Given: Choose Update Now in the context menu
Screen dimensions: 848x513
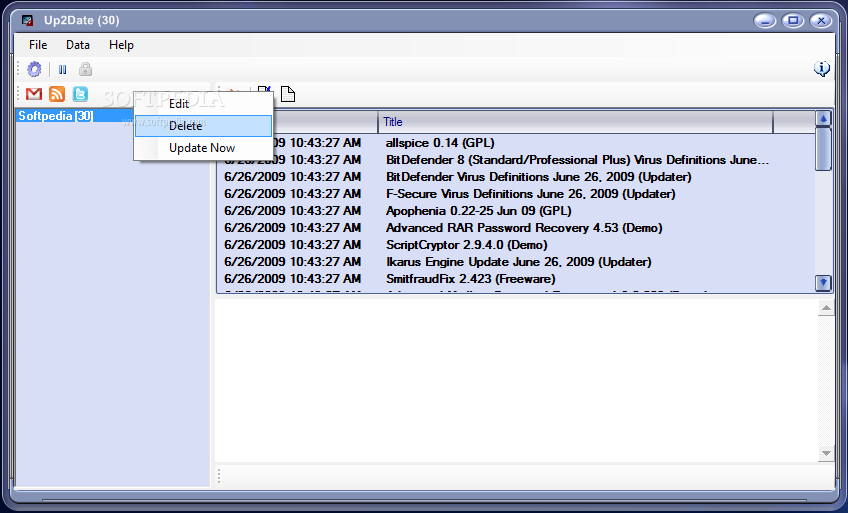Looking at the screenshot, I should (x=203, y=148).
